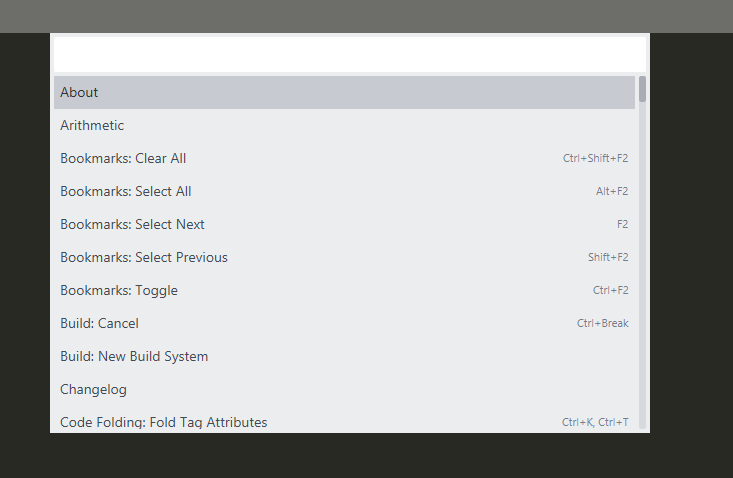Click the Ctrl+Break shortcut hint

(602, 323)
